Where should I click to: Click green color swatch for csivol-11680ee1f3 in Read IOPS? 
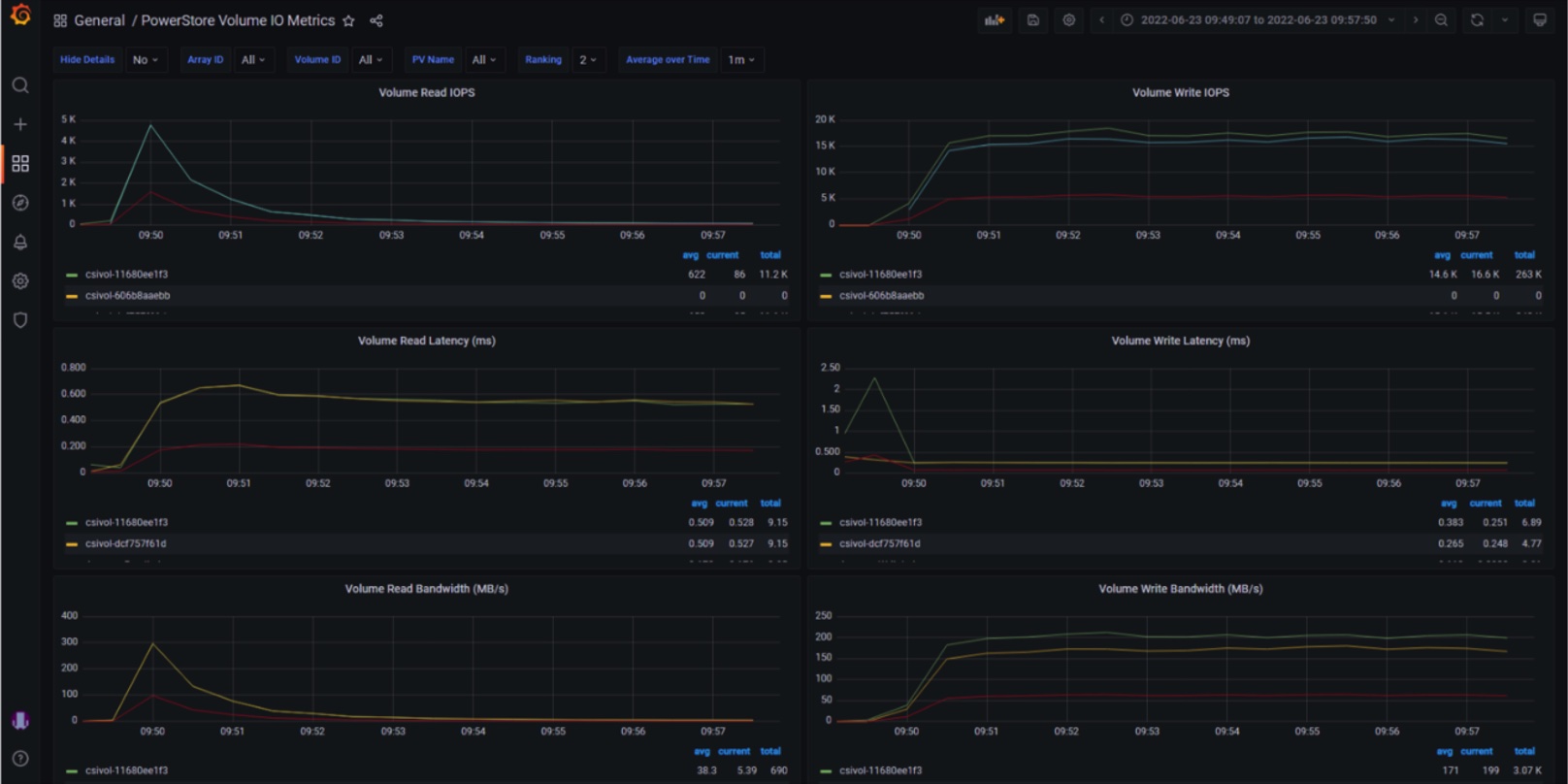pyautogui.click(x=71, y=275)
